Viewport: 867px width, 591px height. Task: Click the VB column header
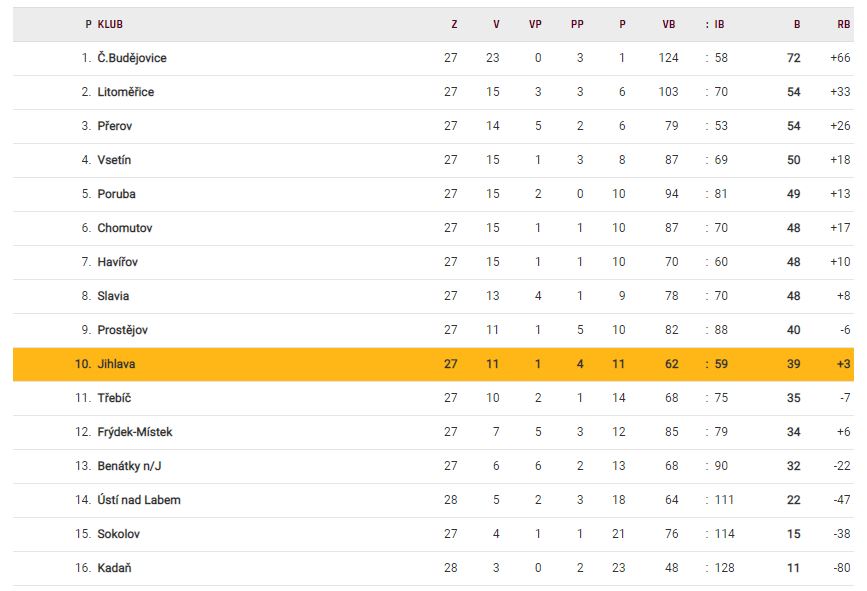pos(668,24)
